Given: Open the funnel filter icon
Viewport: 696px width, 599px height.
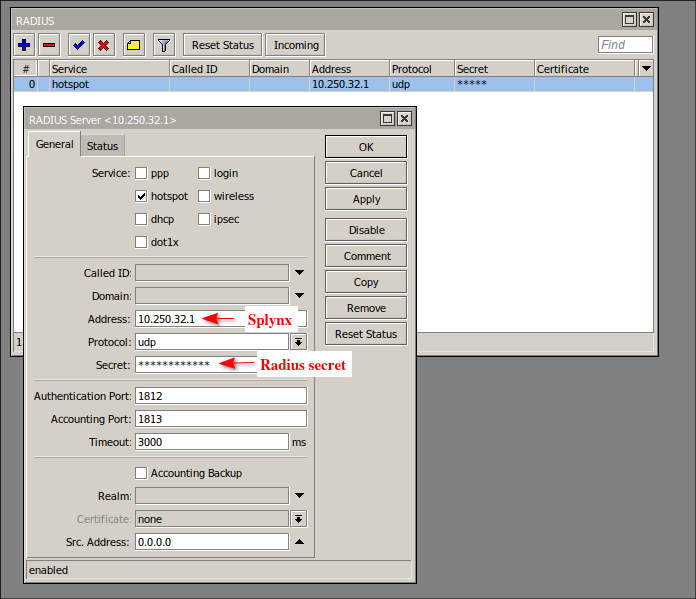Looking at the screenshot, I should 164,45.
